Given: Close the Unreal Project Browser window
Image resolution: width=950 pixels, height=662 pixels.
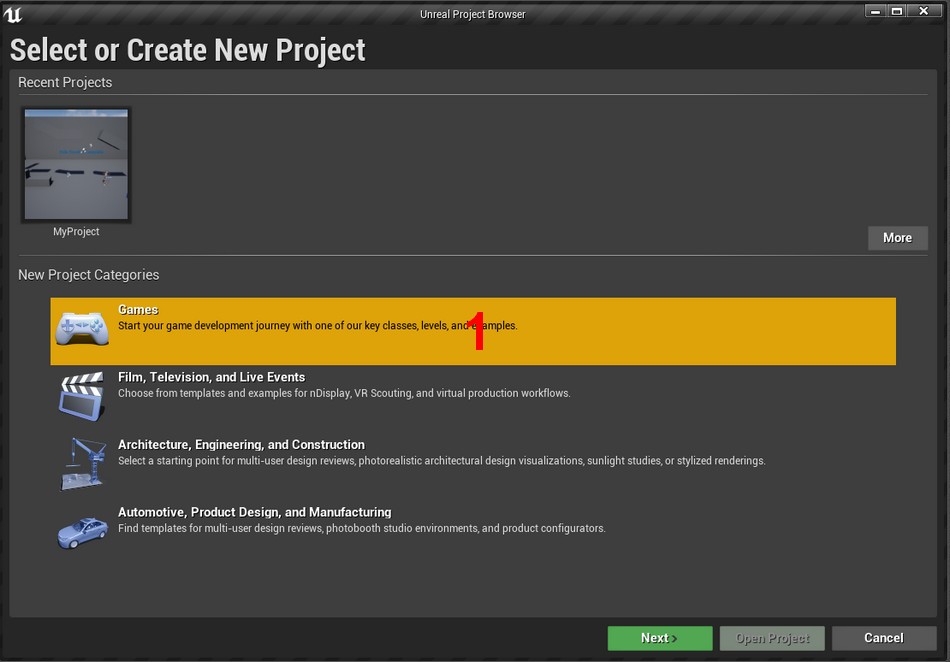Looking at the screenshot, I should point(924,11).
